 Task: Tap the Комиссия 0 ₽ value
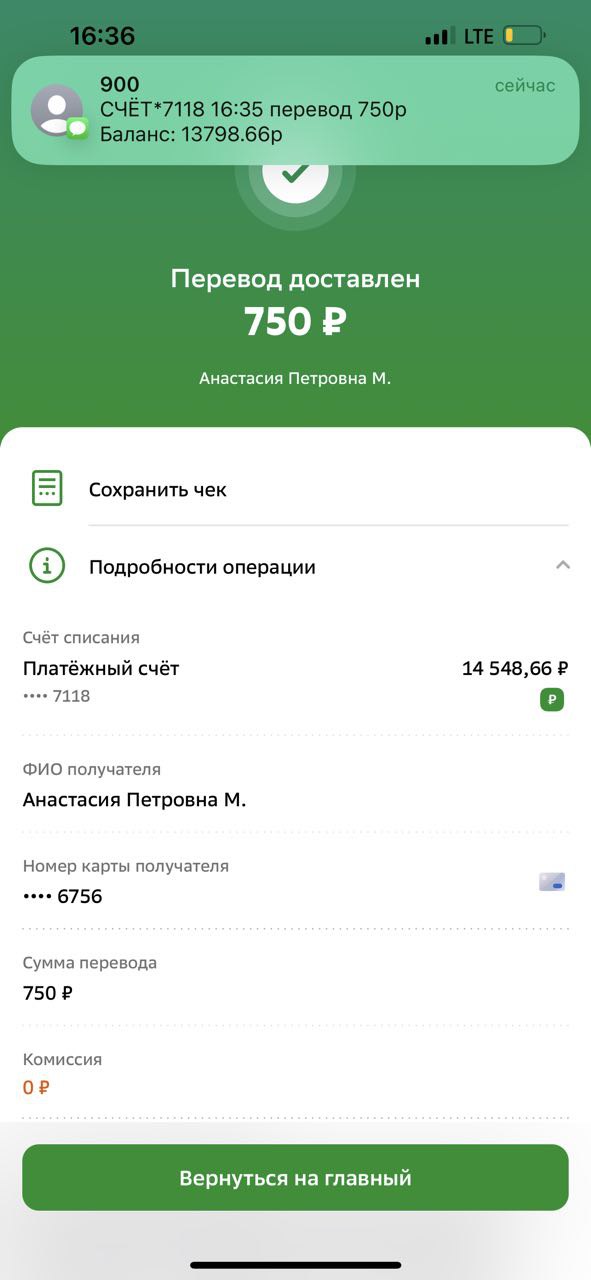(37, 1087)
